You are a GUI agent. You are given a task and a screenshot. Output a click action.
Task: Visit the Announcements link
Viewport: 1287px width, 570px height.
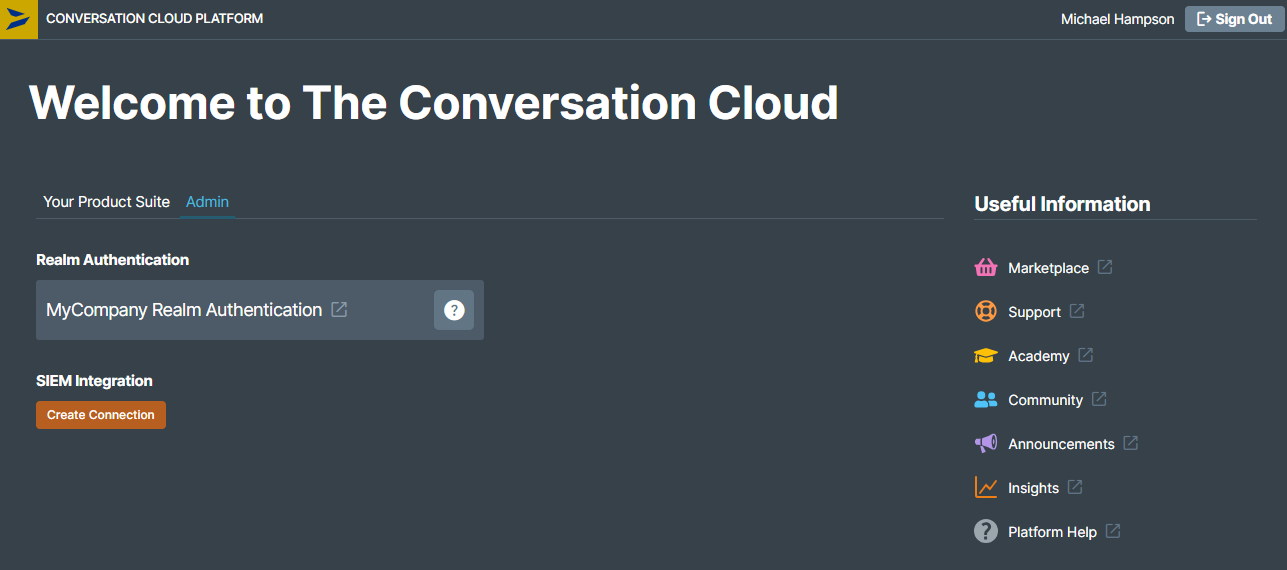1061,444
